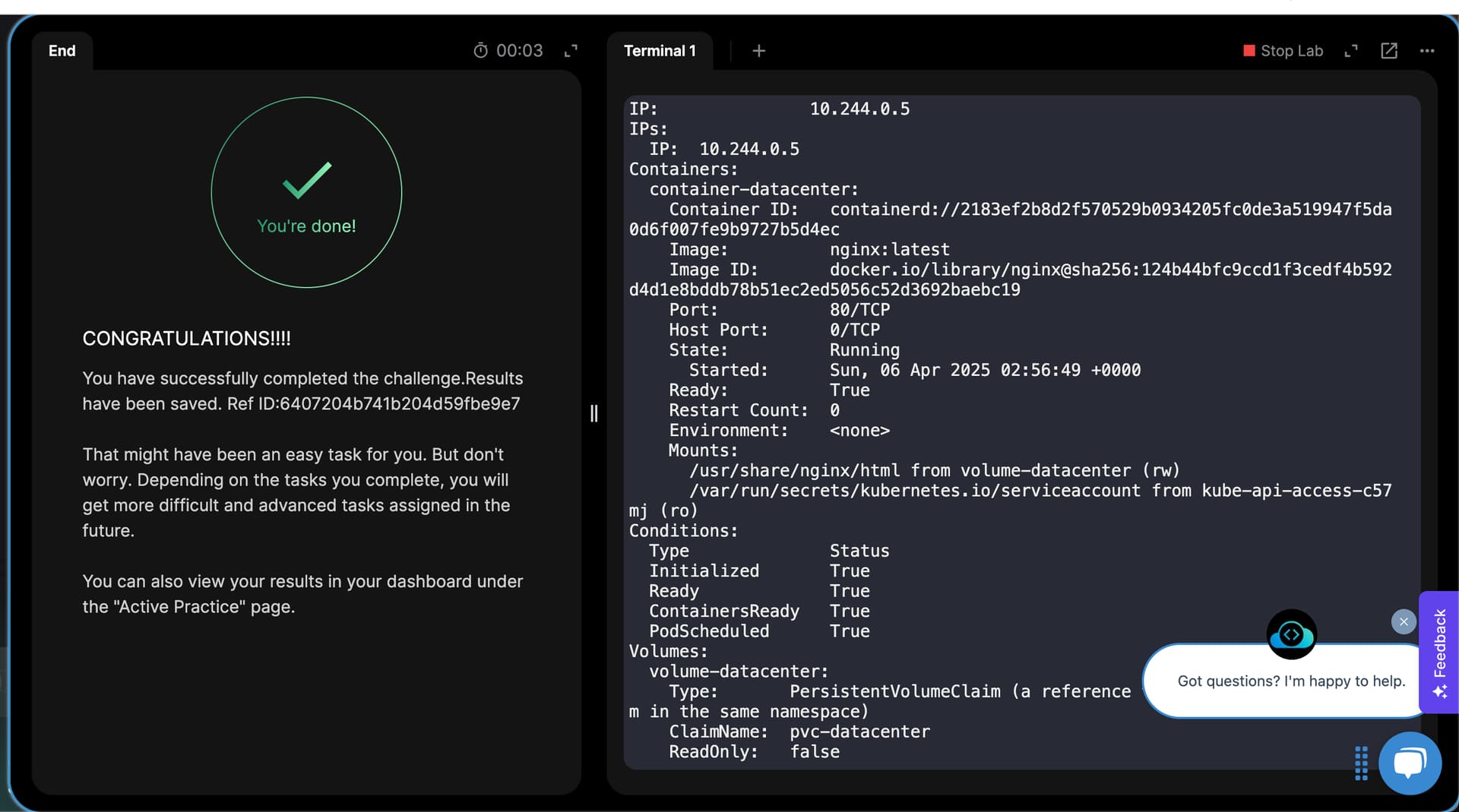
Task: Maximize the terminal panel
Action: click(x=1350, y=51)
